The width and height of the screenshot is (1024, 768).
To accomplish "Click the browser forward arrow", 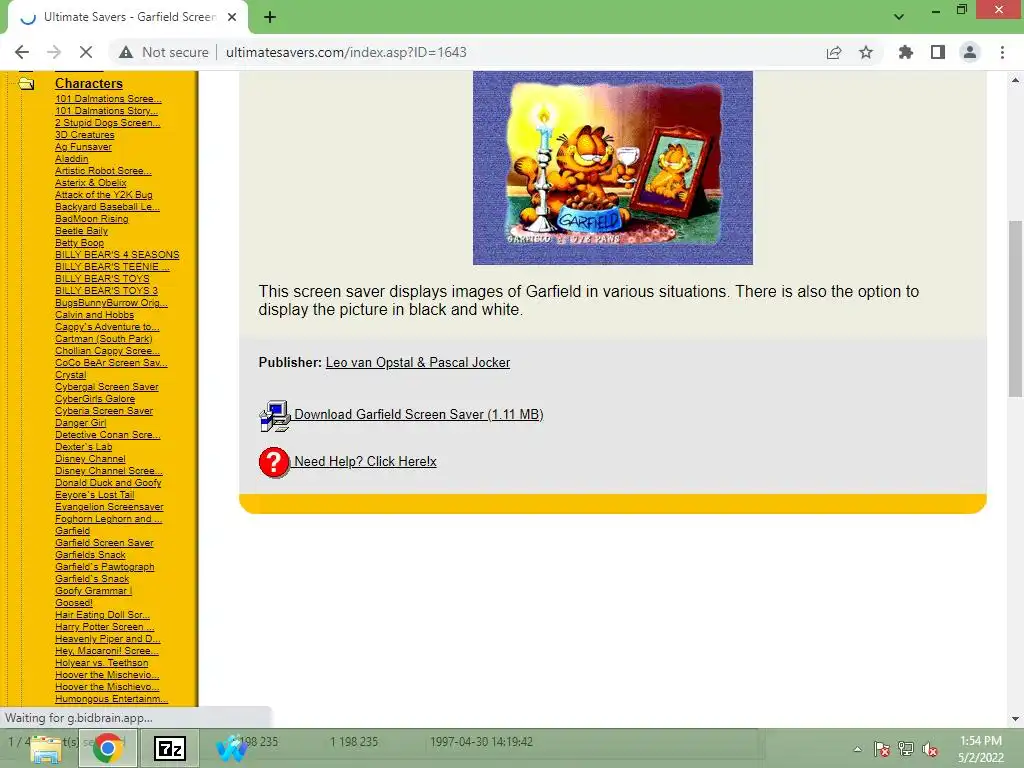I will [54, 52].
